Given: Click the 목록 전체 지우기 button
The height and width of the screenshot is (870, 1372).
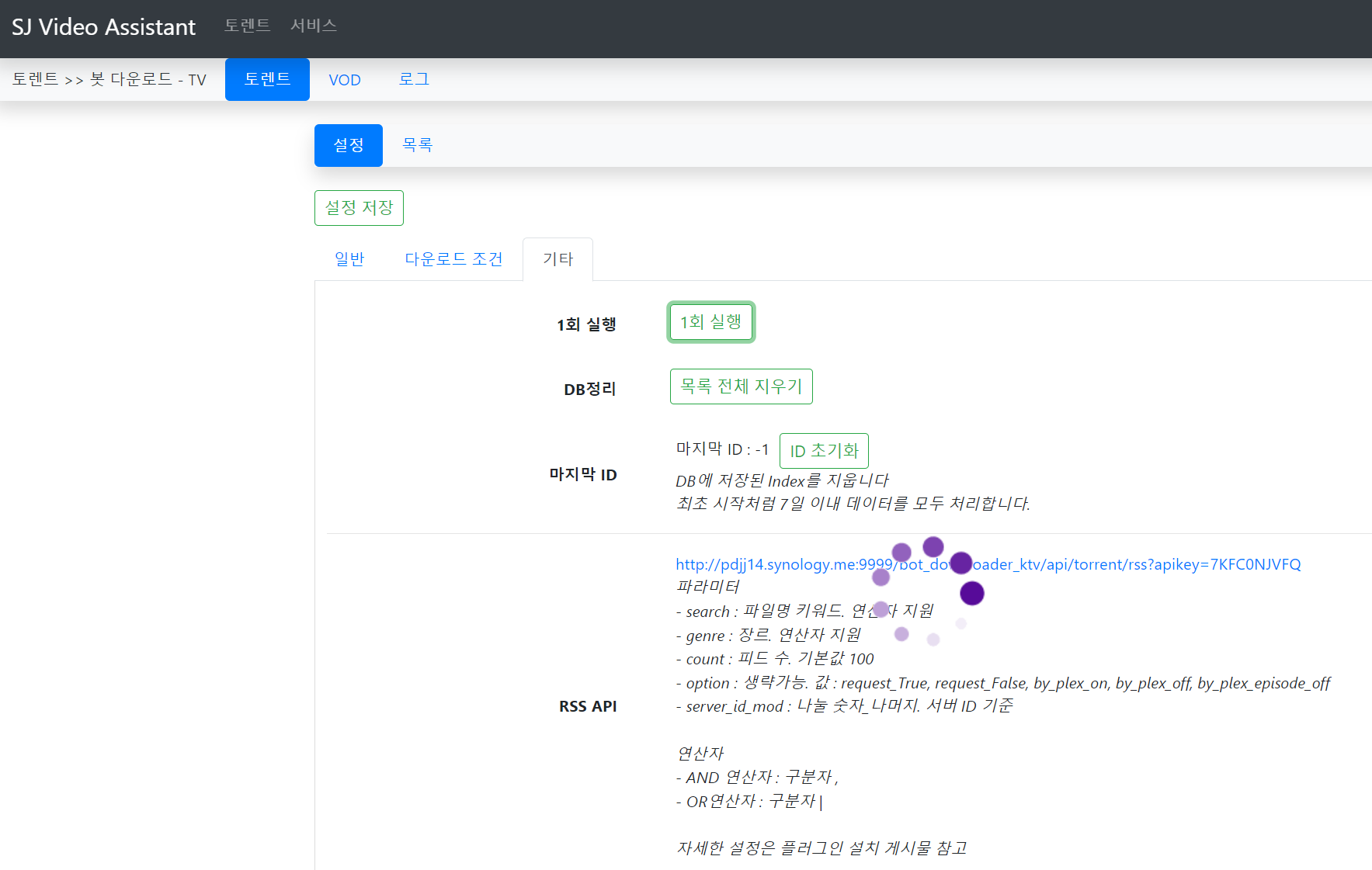Looking at the screenshot, I should pyautogui.click(x=741, y=386).
